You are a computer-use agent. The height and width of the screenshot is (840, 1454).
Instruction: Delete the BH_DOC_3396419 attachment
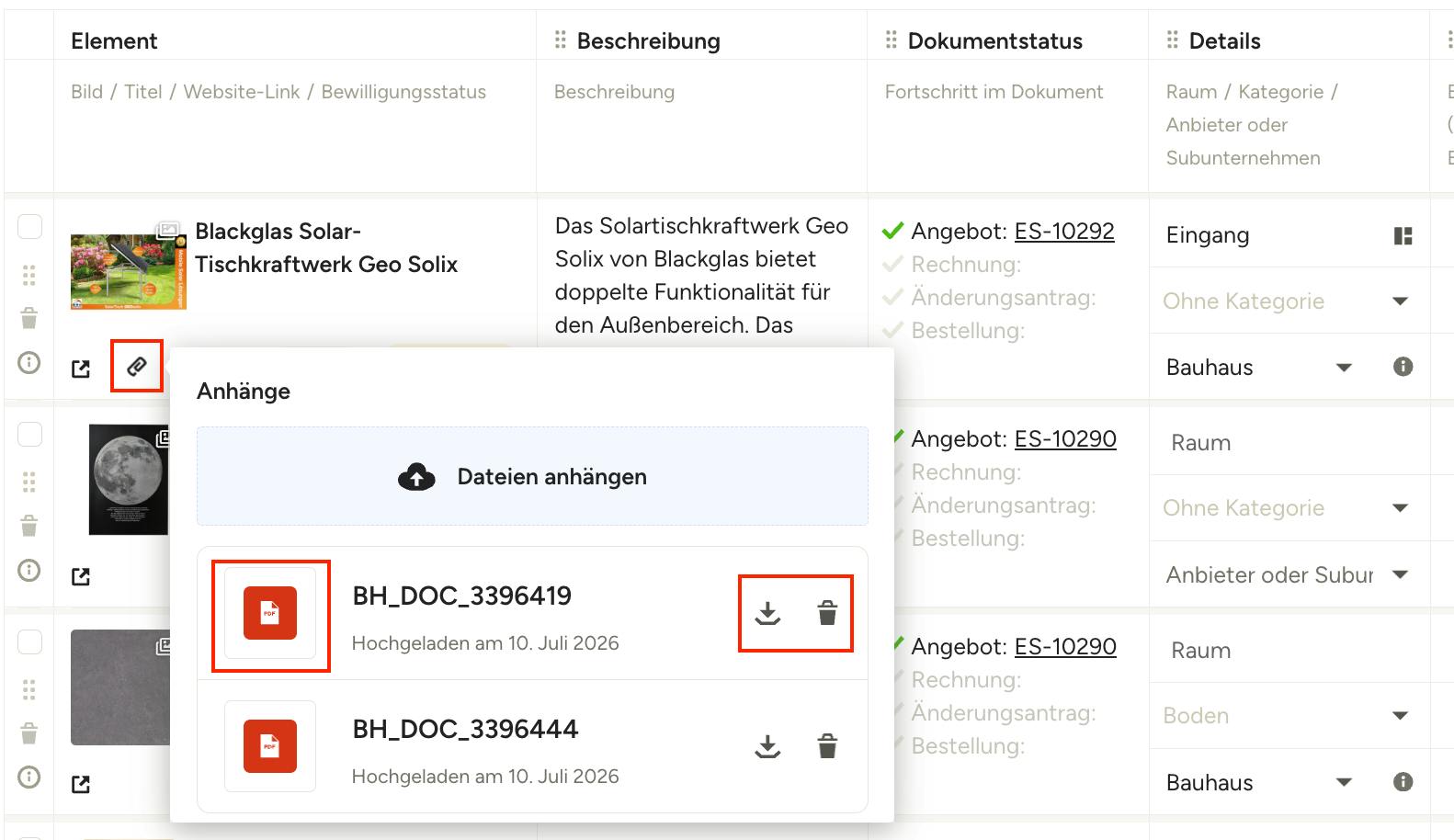click(827, 613)
